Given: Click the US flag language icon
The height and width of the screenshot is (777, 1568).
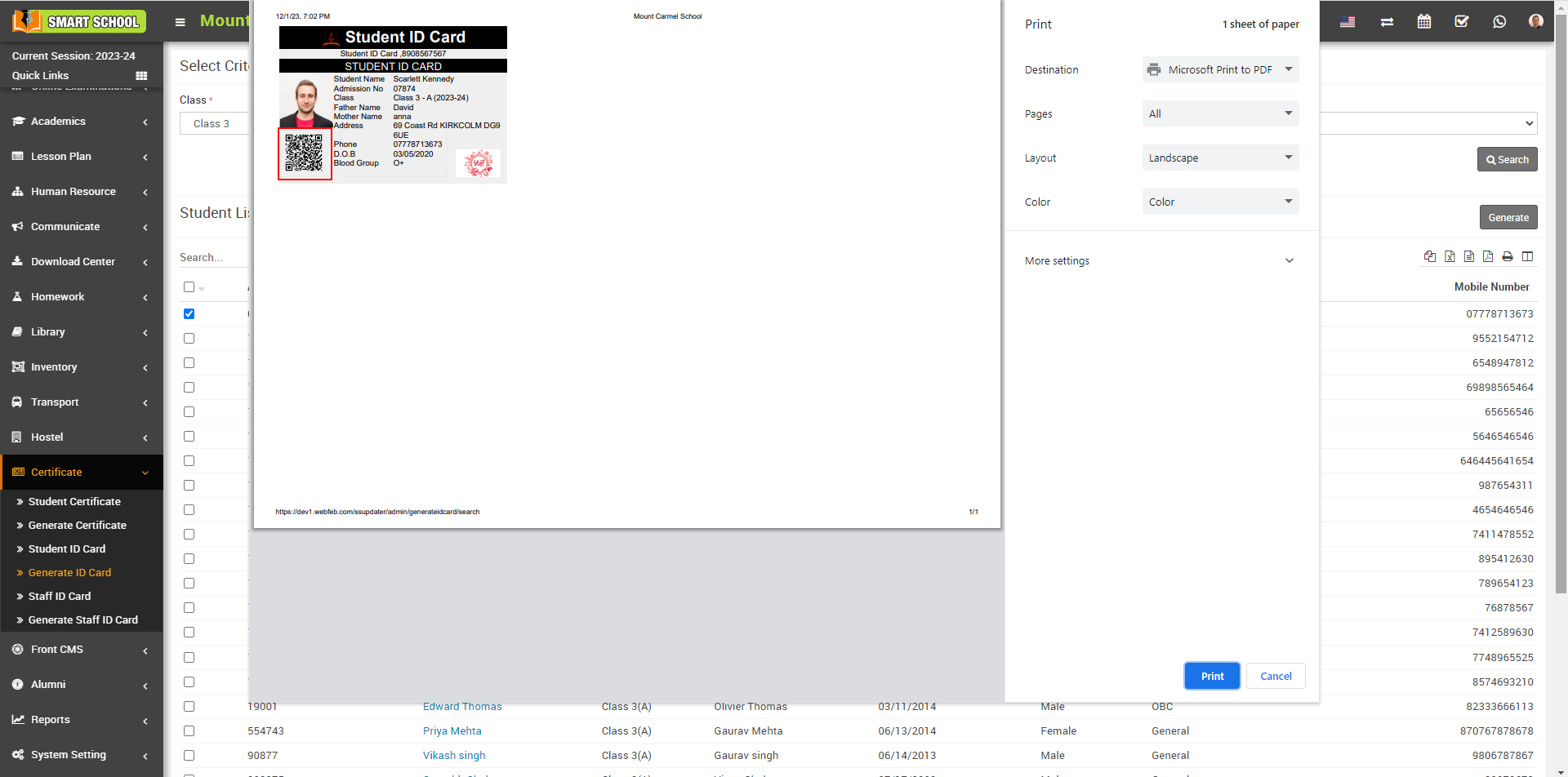Looking at the screenshot, I should coord(1347,22).
